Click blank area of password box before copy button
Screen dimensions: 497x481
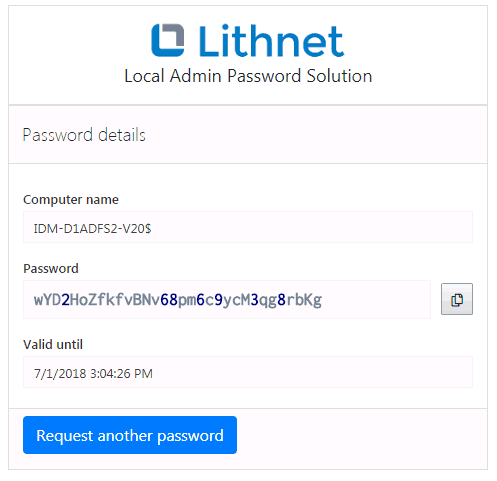click(x=375, y=299)
